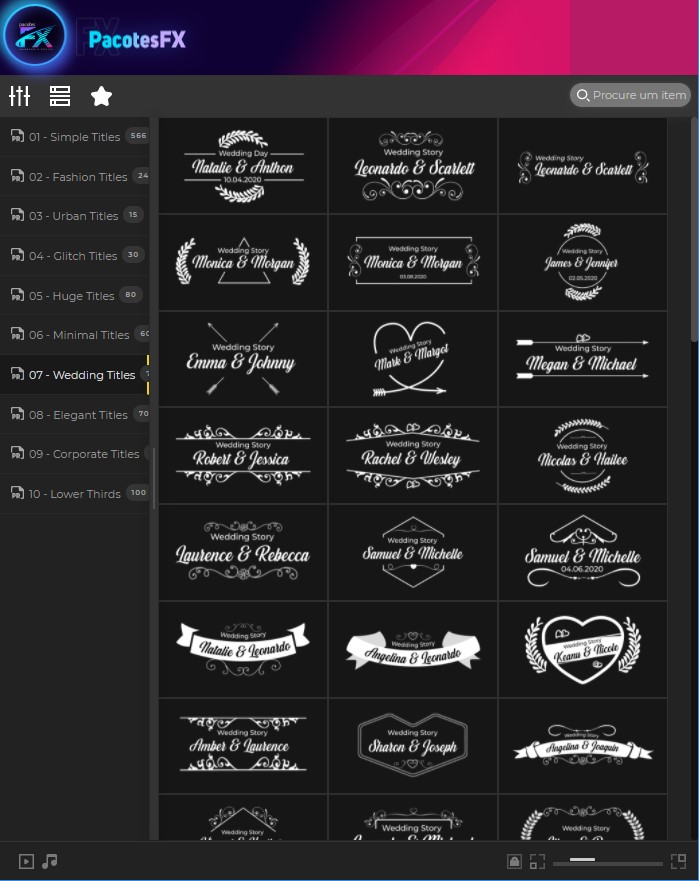699x881 pixels.
Task: Open the 01 - Simple Titles category
Action: click(x=74, y=137)
